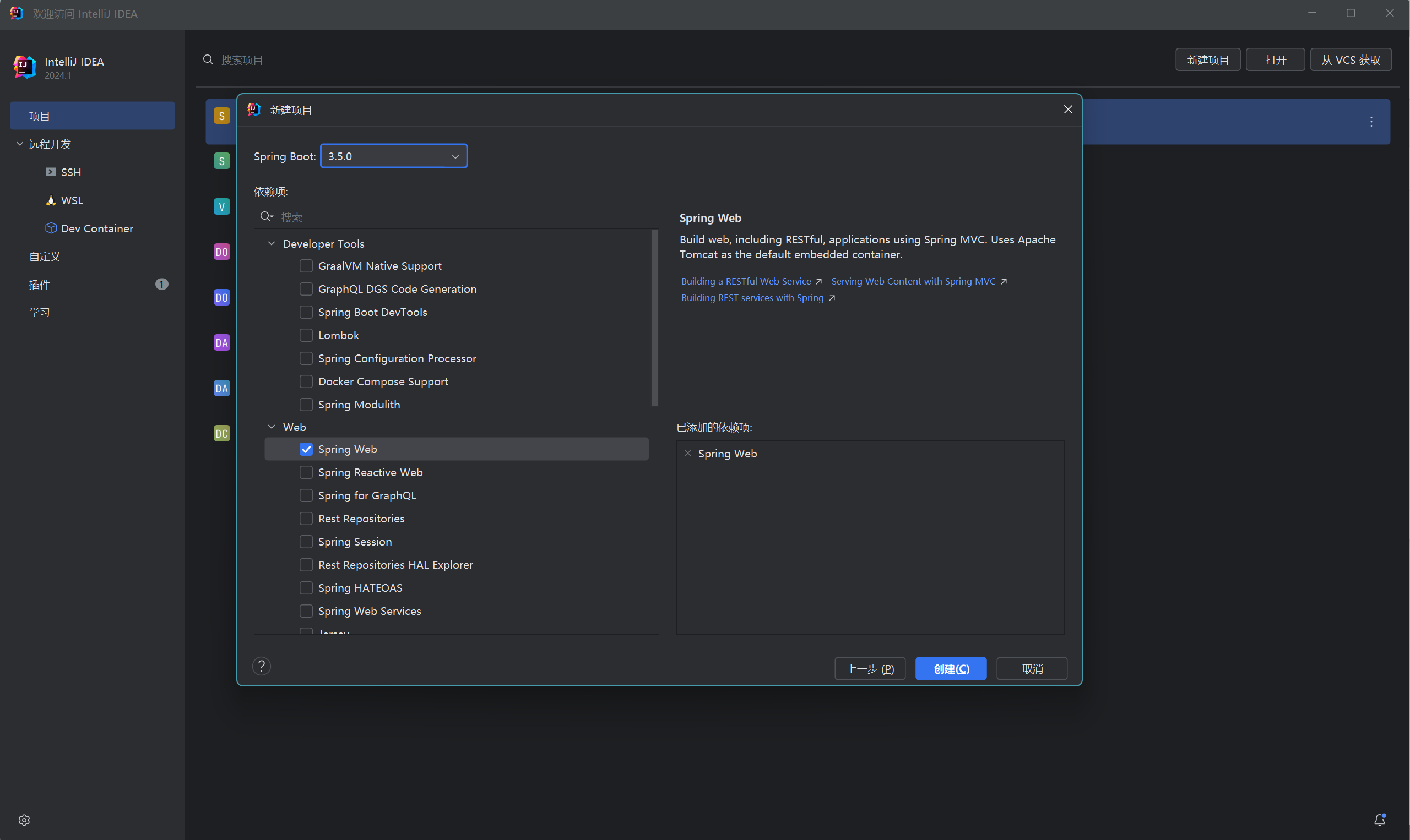Open the notifications bell icon
Image resolution: width=1410 pixels, height=840 pixels.
click(1379, 820)
